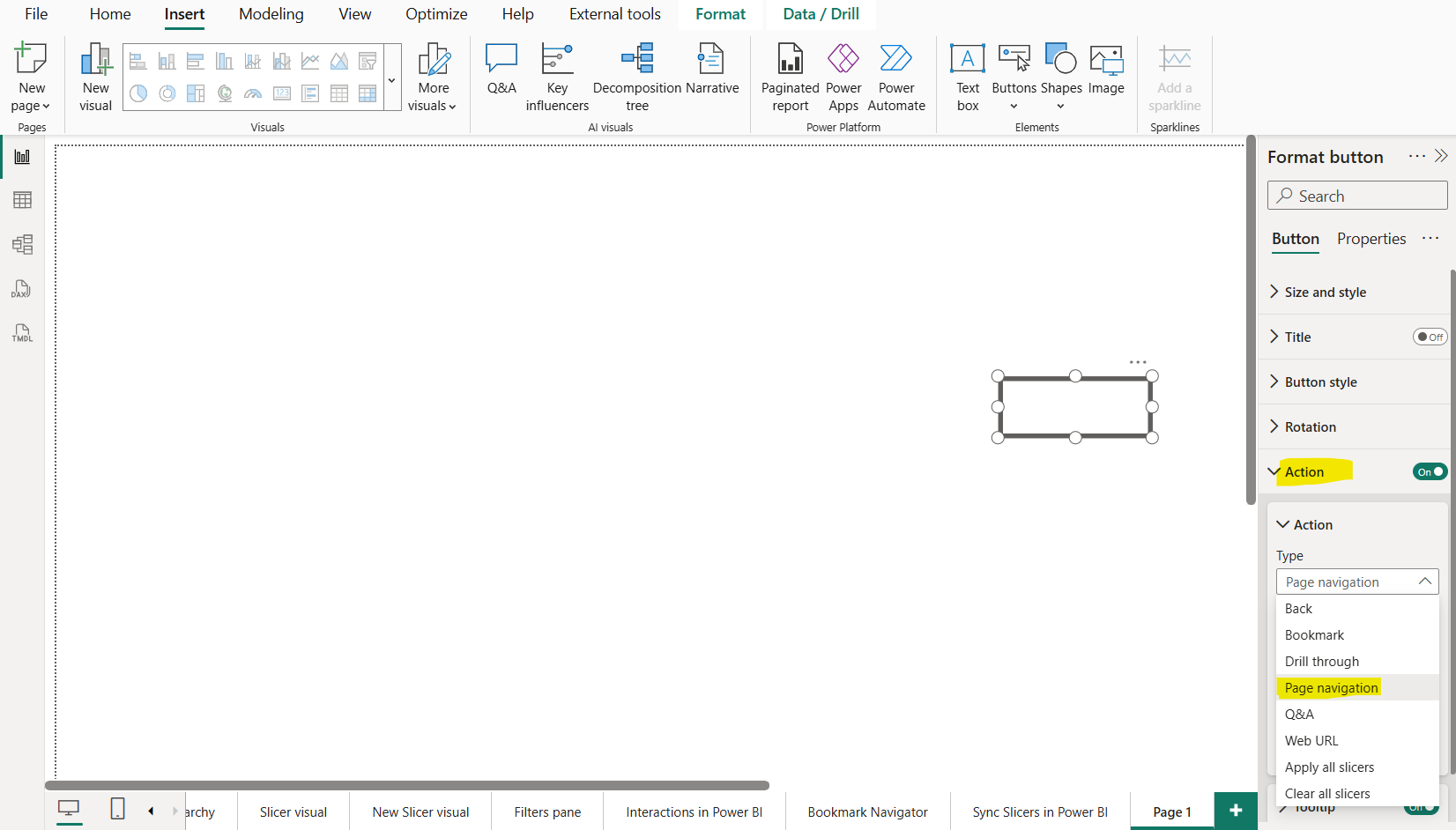Open the Sync Slicers in Power BI page

(x=1039, y=811)
